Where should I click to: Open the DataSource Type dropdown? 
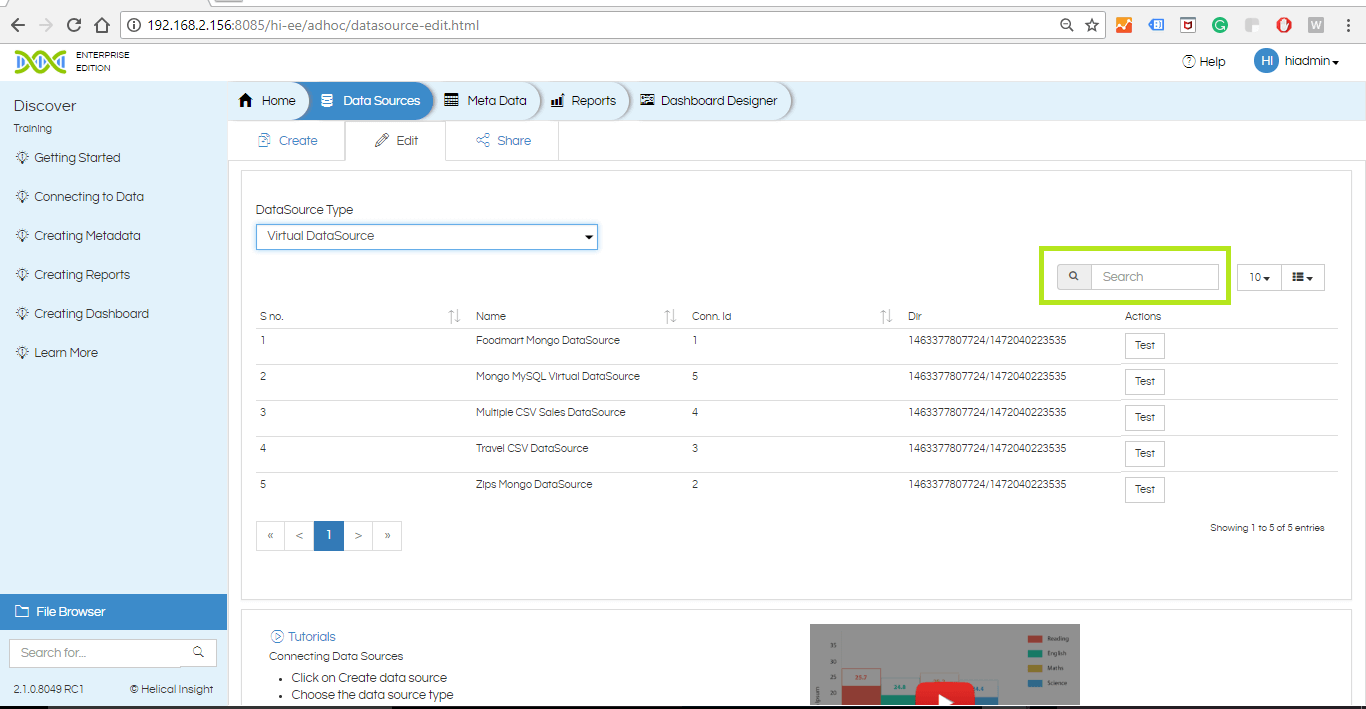click(x=427, y=237)
